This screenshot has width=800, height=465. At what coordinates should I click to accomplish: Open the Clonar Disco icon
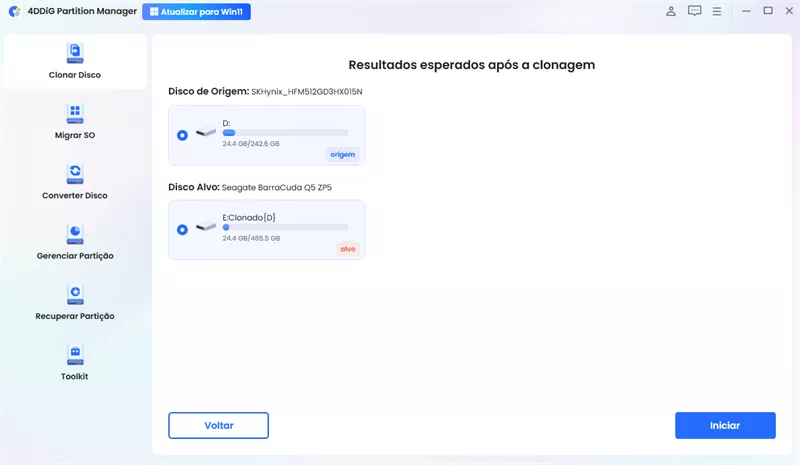pyautogui.click(x=75, y=53)
